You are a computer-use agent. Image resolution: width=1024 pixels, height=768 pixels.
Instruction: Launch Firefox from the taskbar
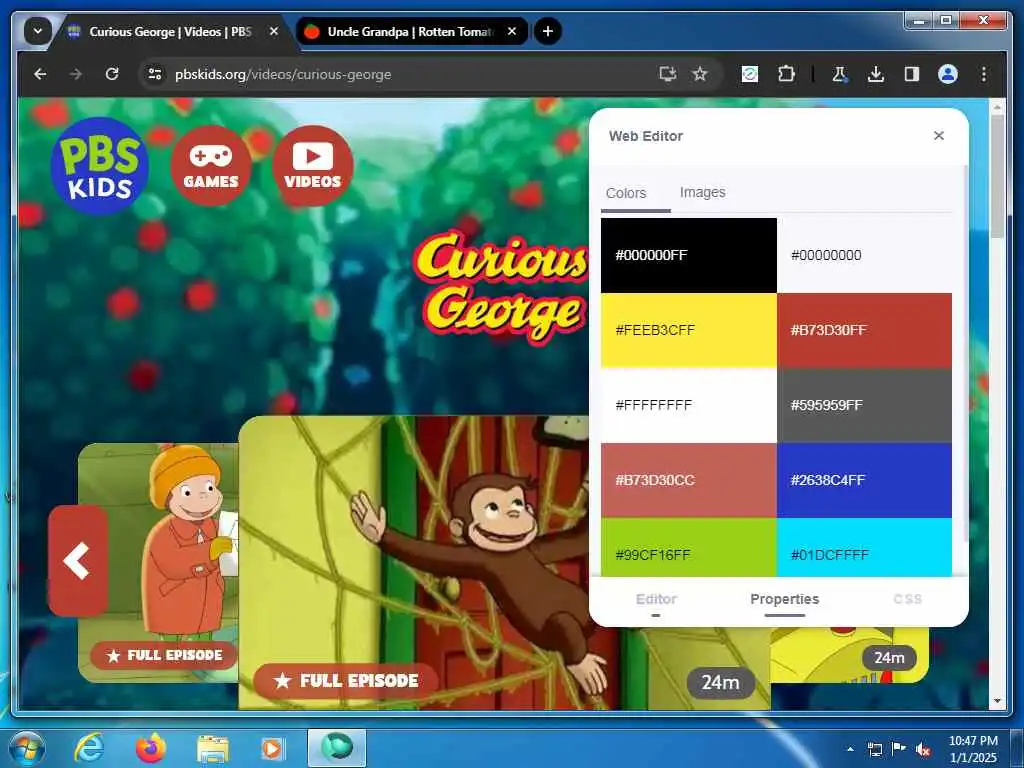[151, 748]
